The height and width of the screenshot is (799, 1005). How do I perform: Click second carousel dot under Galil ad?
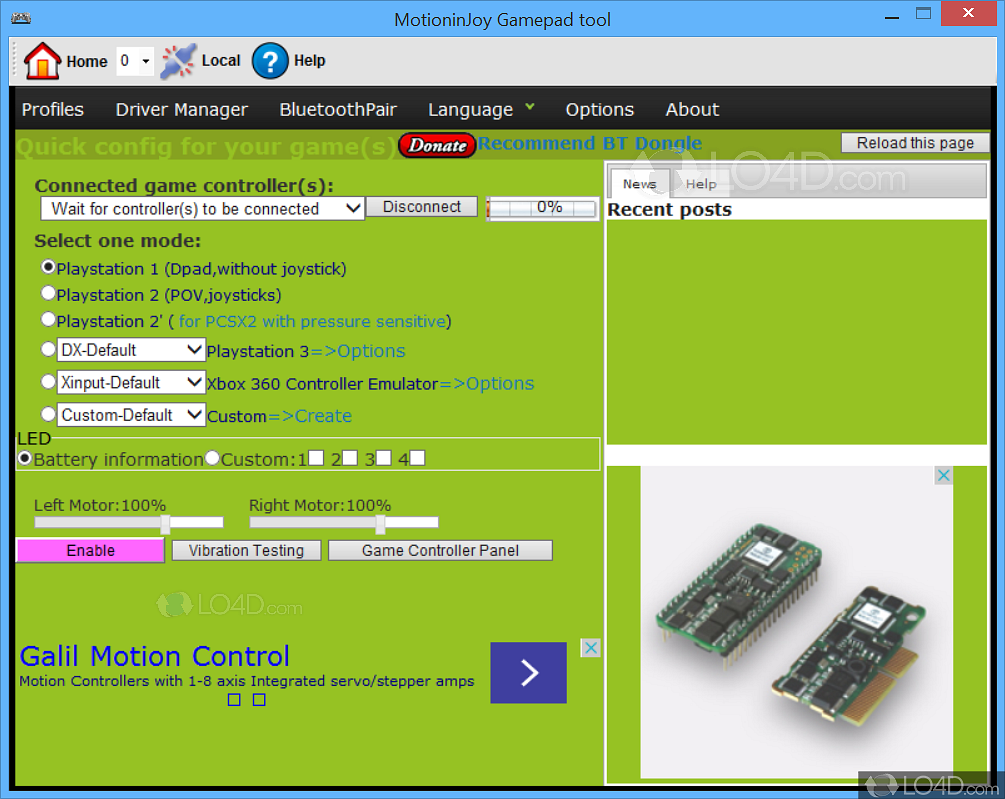click(x=259, y=700)
